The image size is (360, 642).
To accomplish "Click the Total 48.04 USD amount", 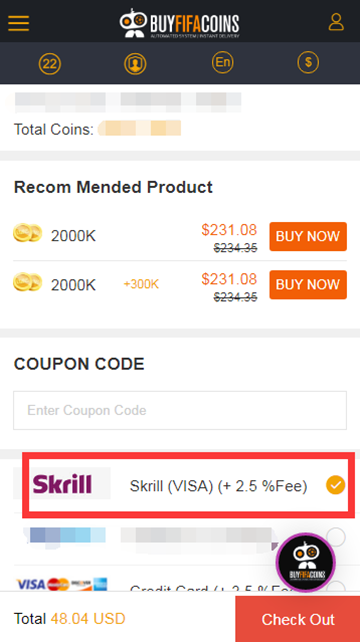I will click(88, 619).
